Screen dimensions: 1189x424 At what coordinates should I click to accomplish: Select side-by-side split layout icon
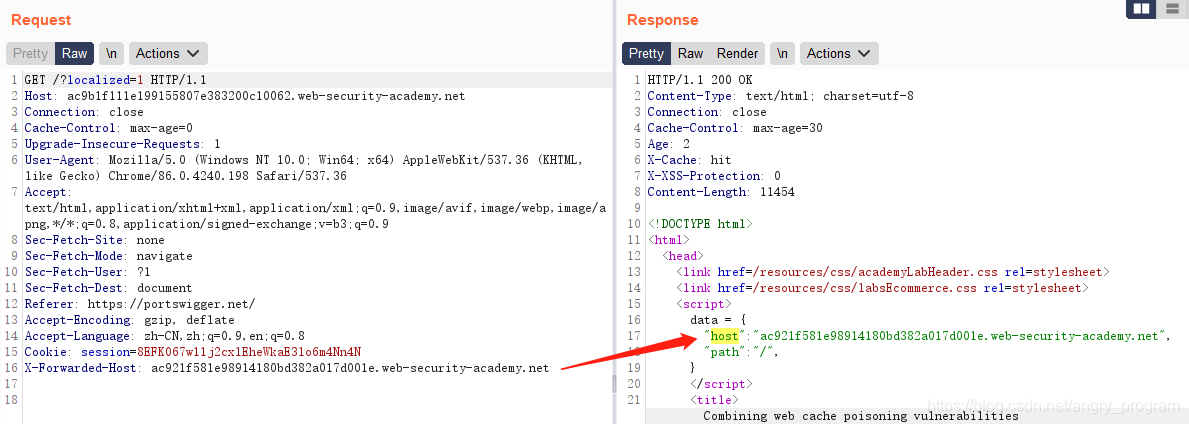point(1140,8)
